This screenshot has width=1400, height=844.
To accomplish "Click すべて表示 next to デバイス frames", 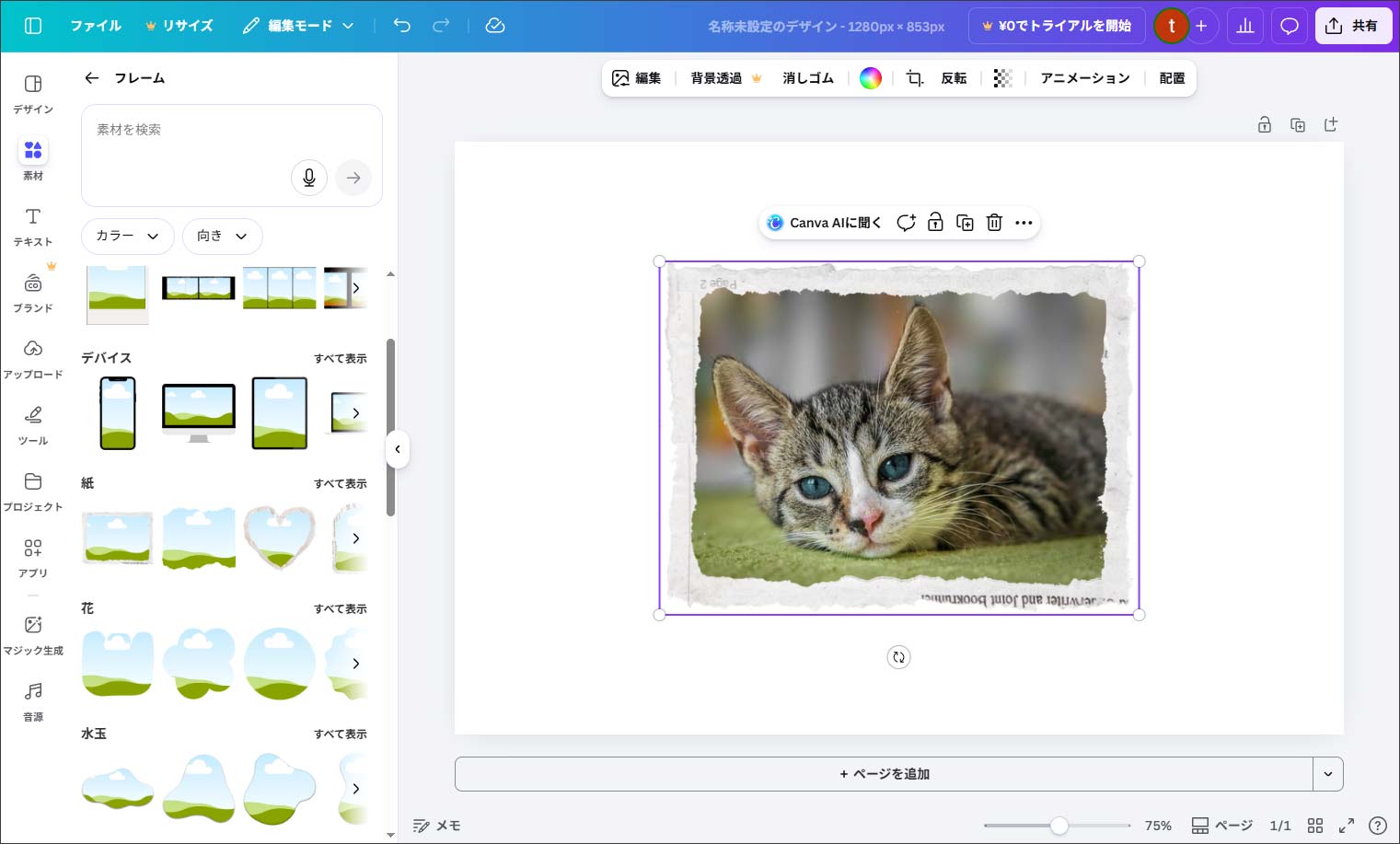I will [341, 358].
